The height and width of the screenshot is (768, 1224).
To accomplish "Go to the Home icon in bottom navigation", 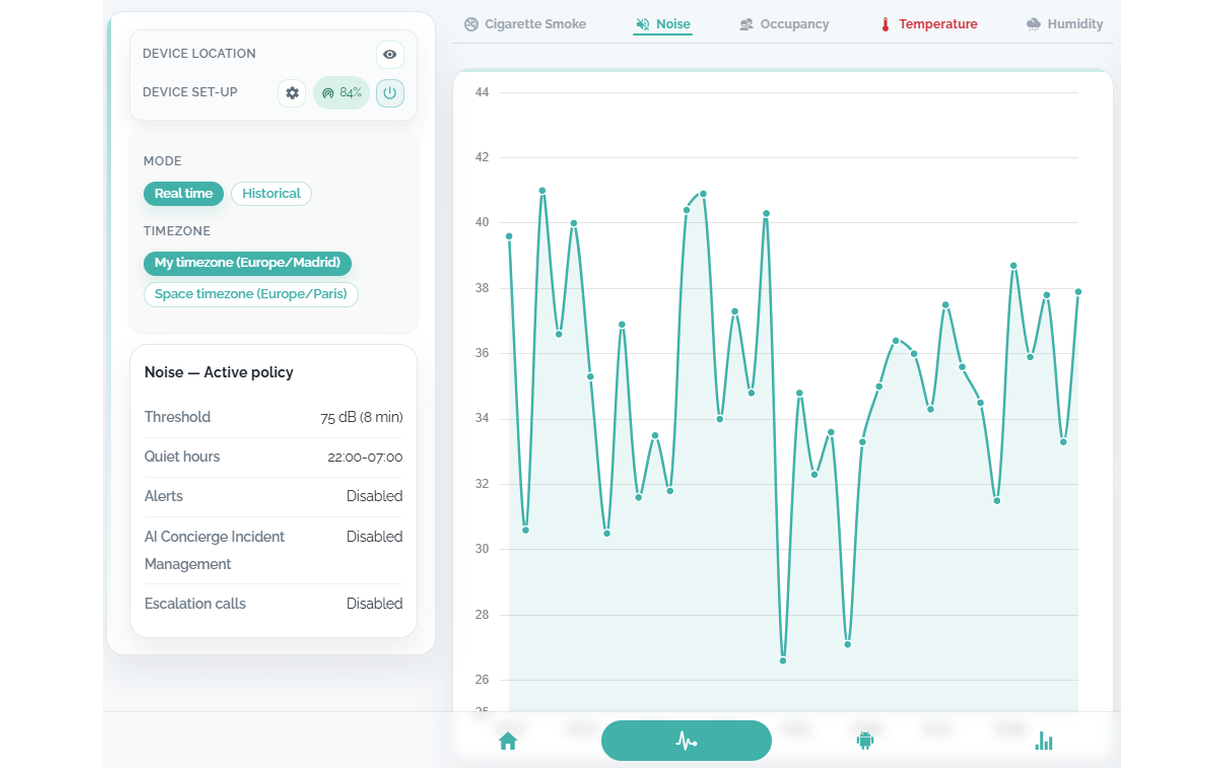I will (x=508, y=741).
